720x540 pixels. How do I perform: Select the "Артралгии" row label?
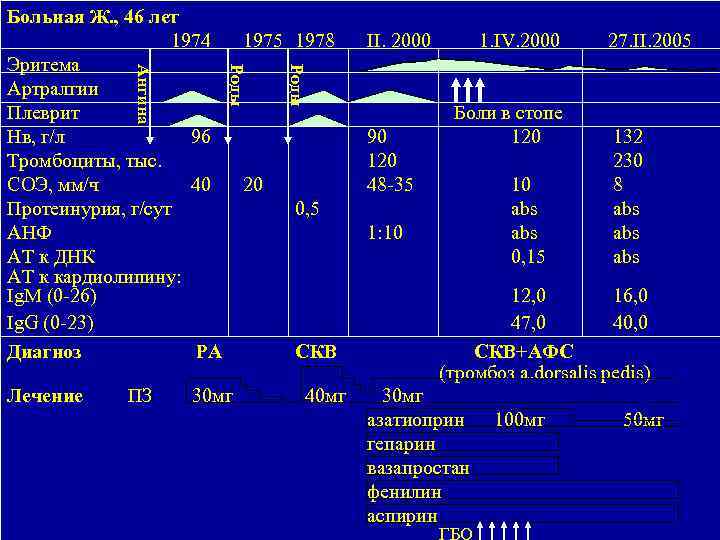tap(53, 89)
